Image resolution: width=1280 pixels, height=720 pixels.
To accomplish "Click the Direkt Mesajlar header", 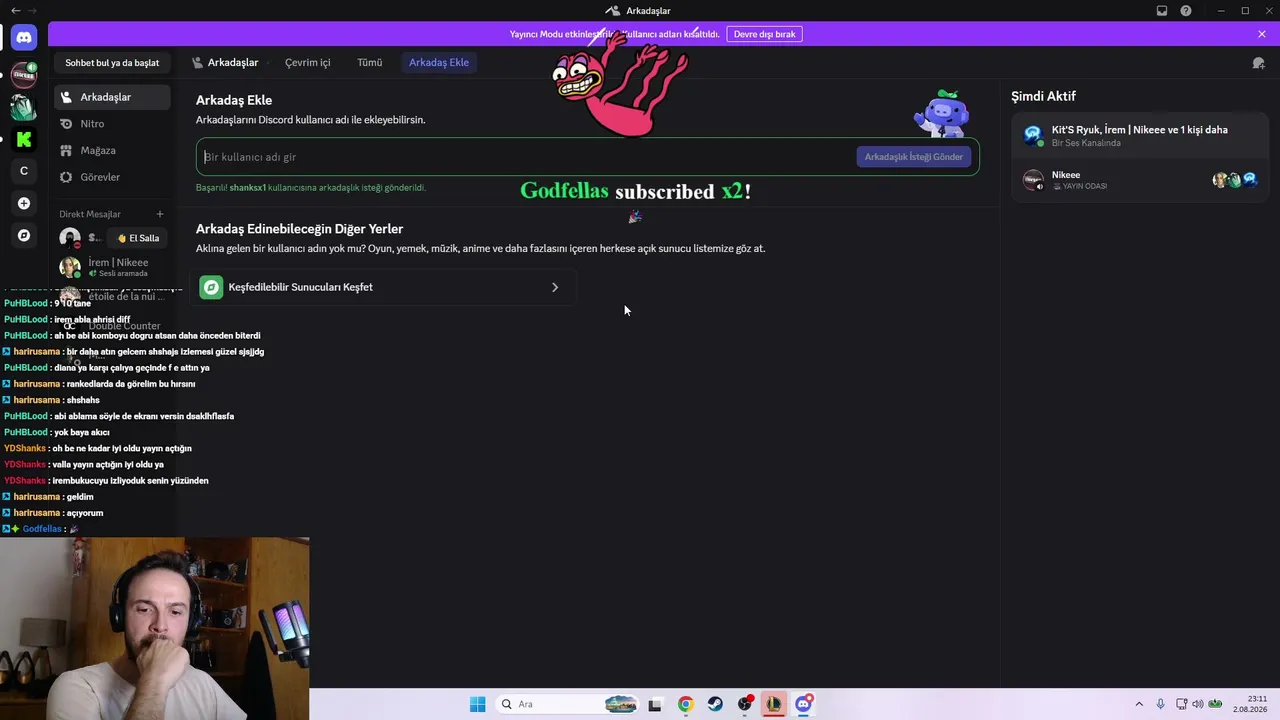I will coord(90,214).
